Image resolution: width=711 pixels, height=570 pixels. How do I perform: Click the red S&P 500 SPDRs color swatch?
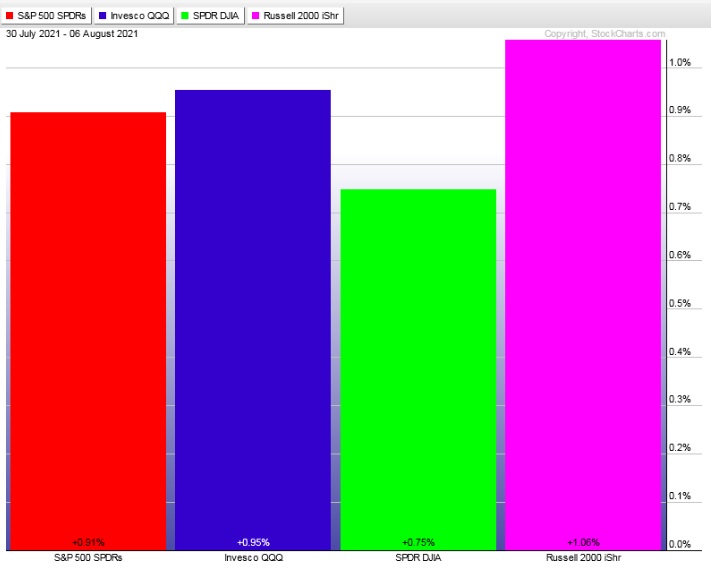point(10,16)
